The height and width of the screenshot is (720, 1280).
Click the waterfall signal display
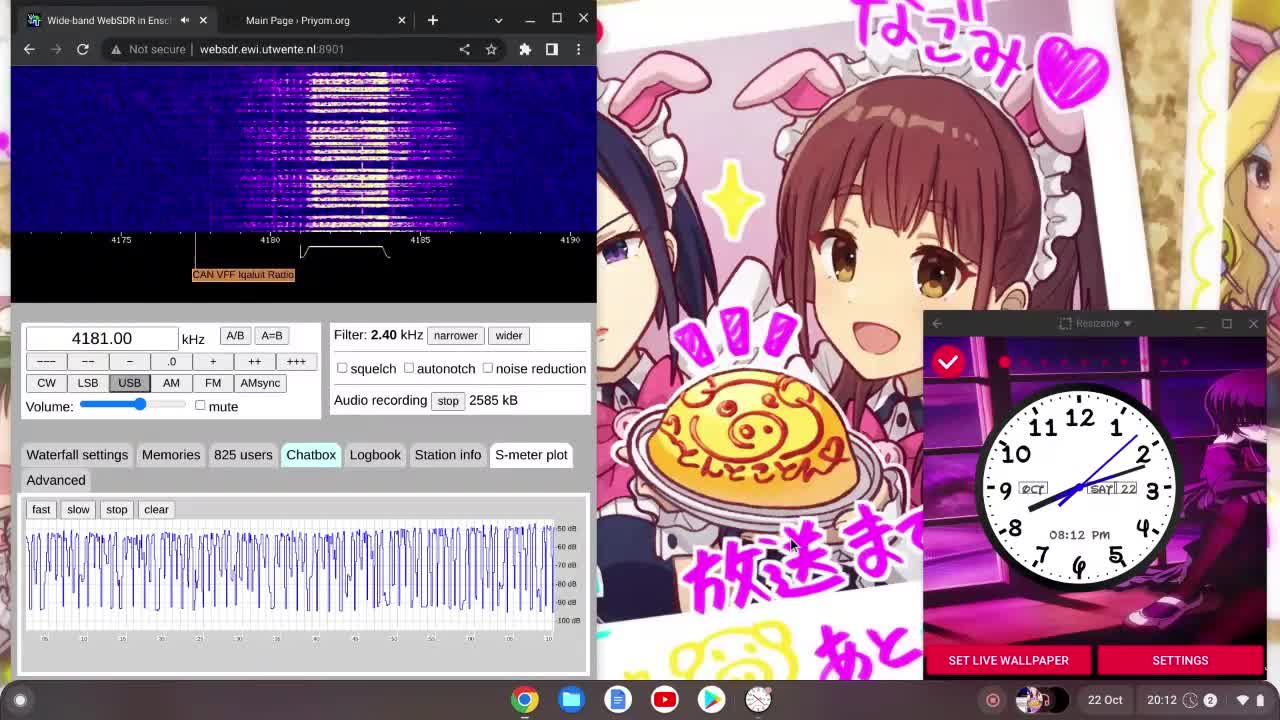coord(303,150)
